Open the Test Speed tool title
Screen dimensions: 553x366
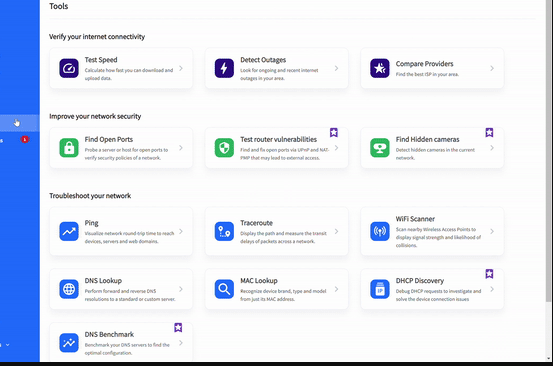[x=101, y=60]
